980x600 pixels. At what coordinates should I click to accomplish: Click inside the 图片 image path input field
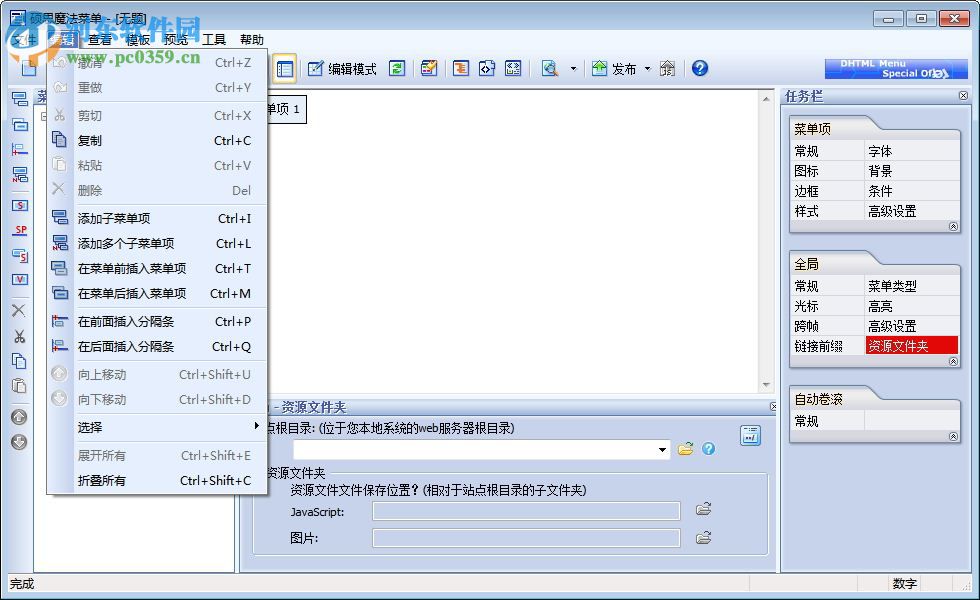[525, 538]
